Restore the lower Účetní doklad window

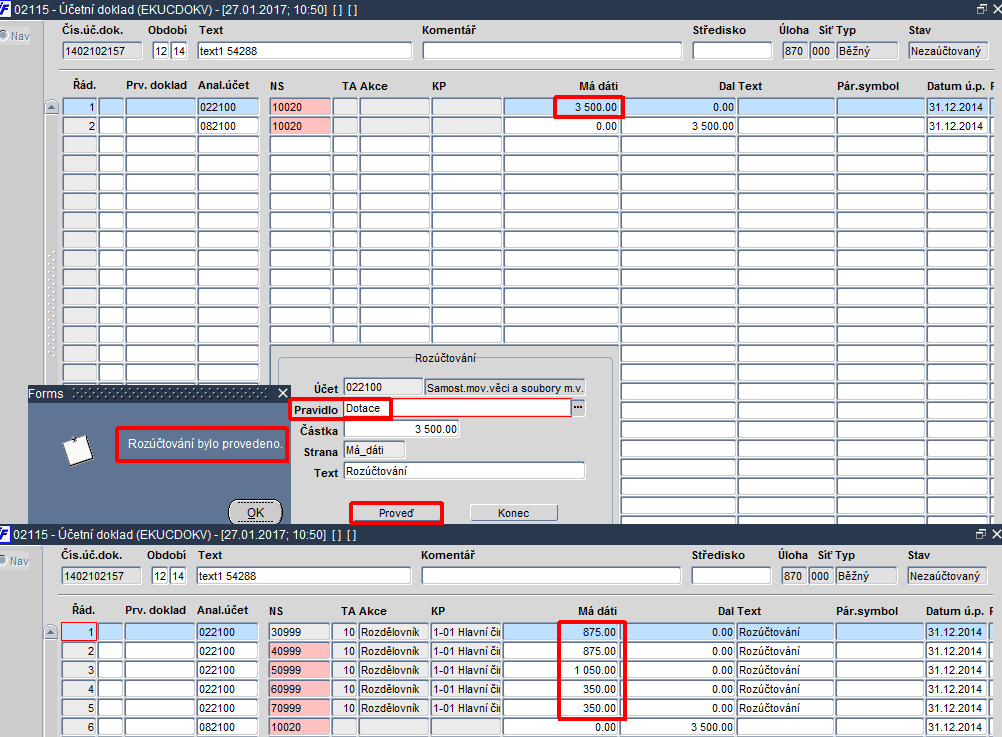click(x=981, y=534)
